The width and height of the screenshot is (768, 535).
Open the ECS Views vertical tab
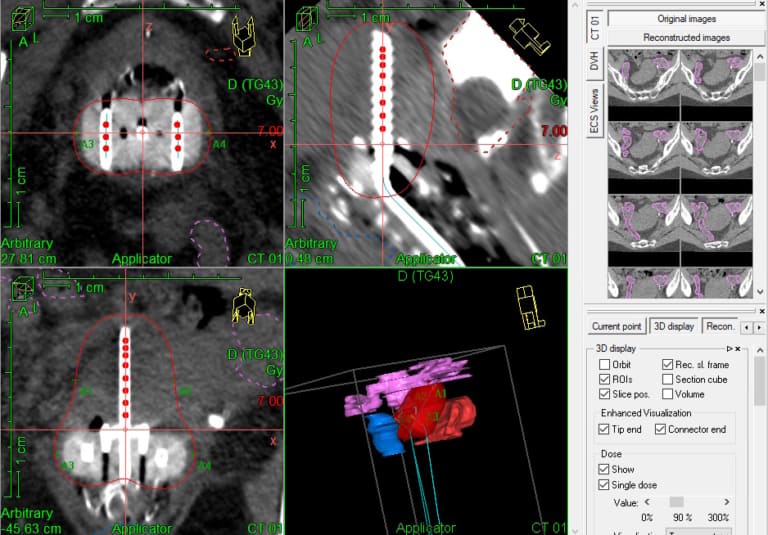[595, 111]
